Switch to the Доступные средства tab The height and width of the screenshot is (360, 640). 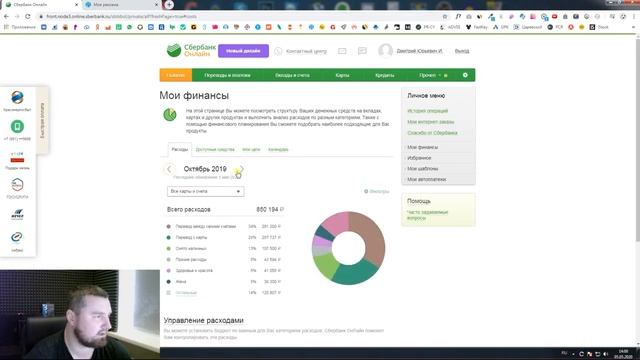(x=215, y=149)
